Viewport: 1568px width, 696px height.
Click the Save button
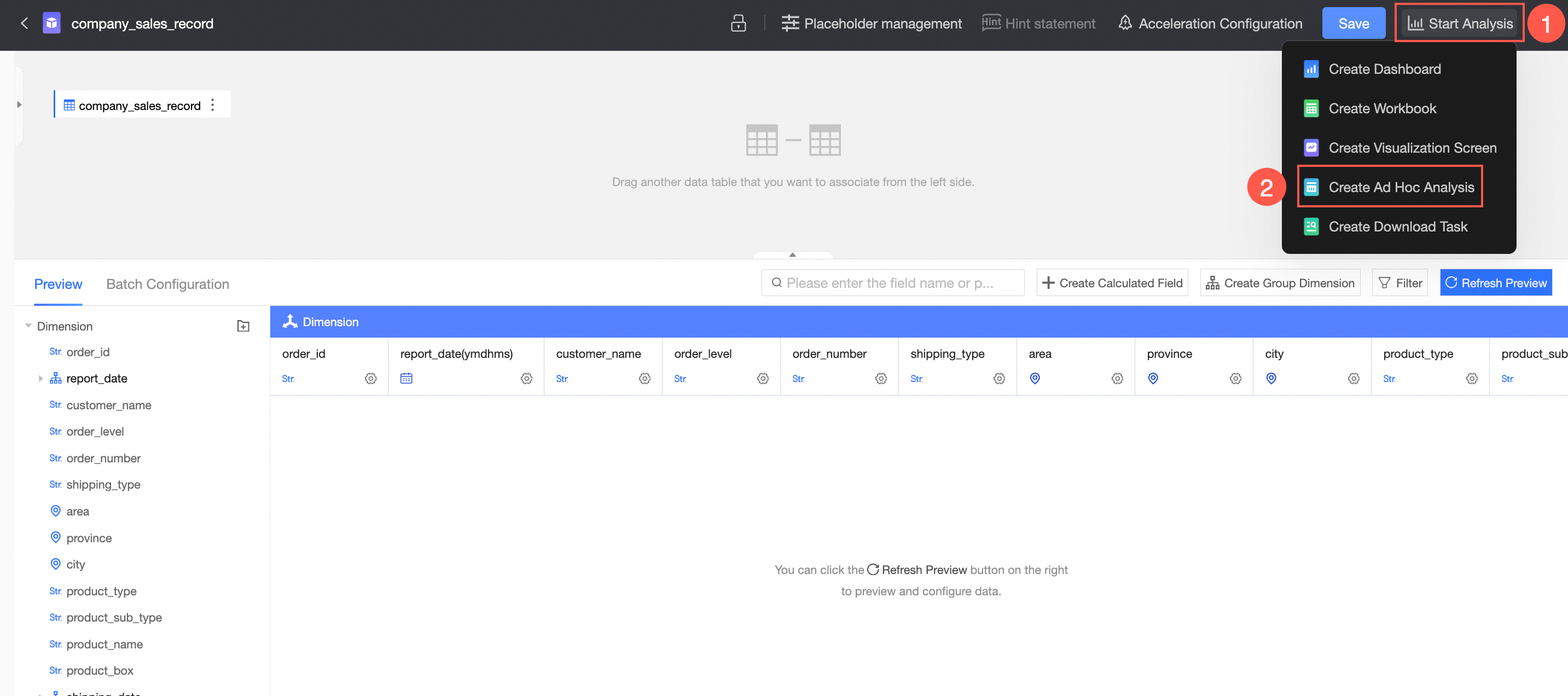click(x=1352, y=23)
